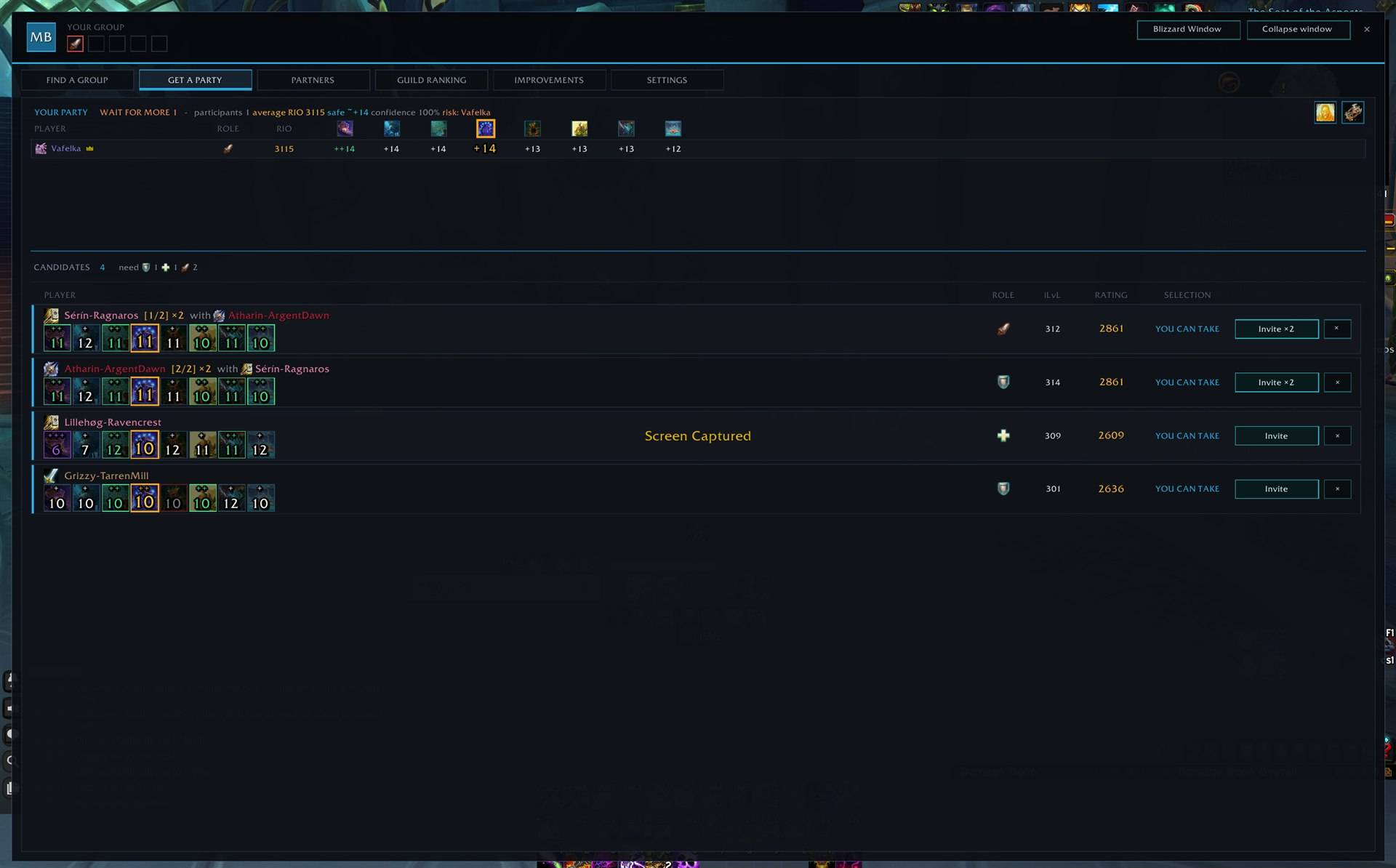1396x868 pixels.
Task: Dismiss Grizzy-TarrenMill candidate with the × button
Action: coord(1337,489)
